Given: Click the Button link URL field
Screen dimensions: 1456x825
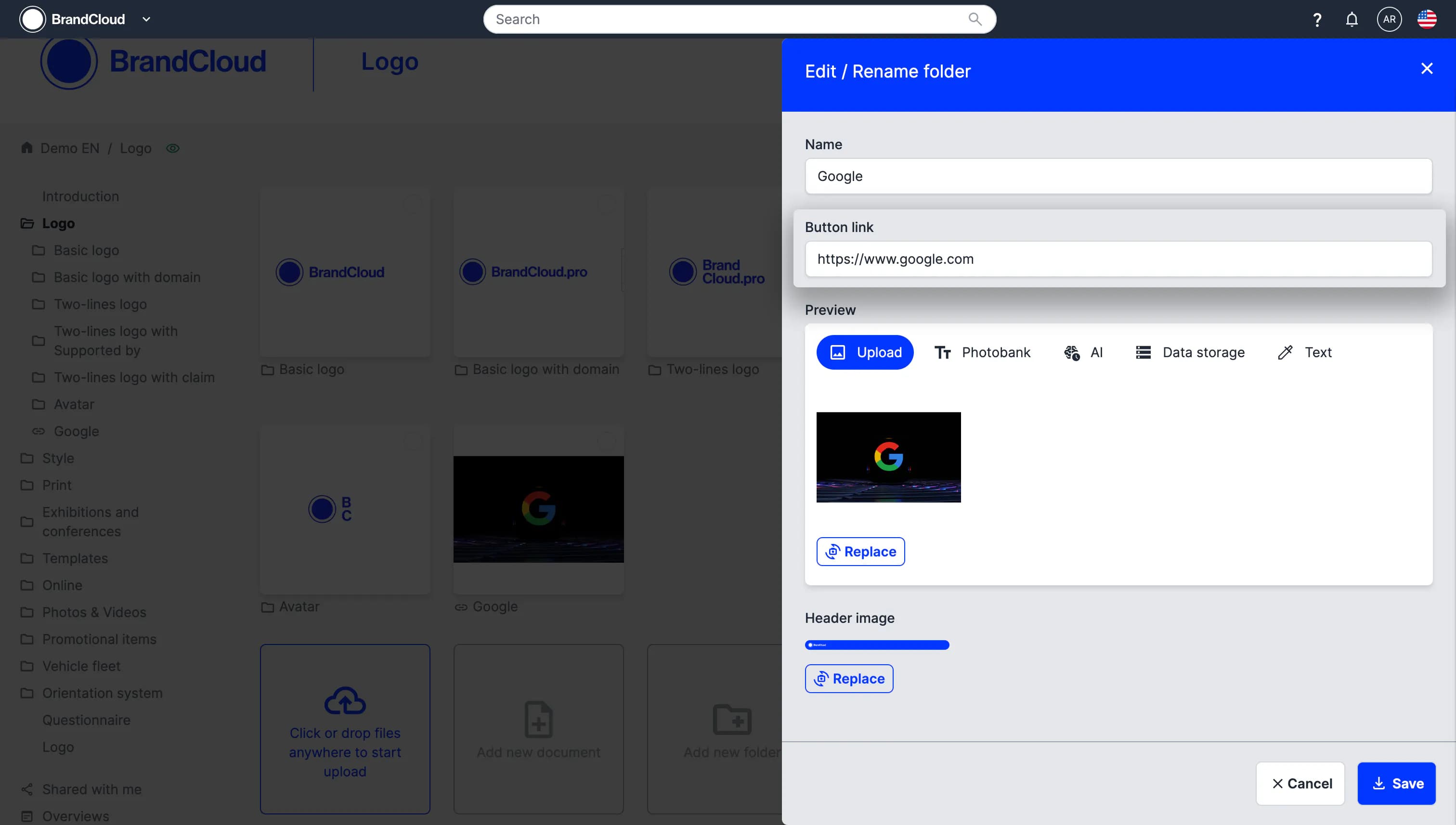Looking at the screenshot, I should point(1118,259).
